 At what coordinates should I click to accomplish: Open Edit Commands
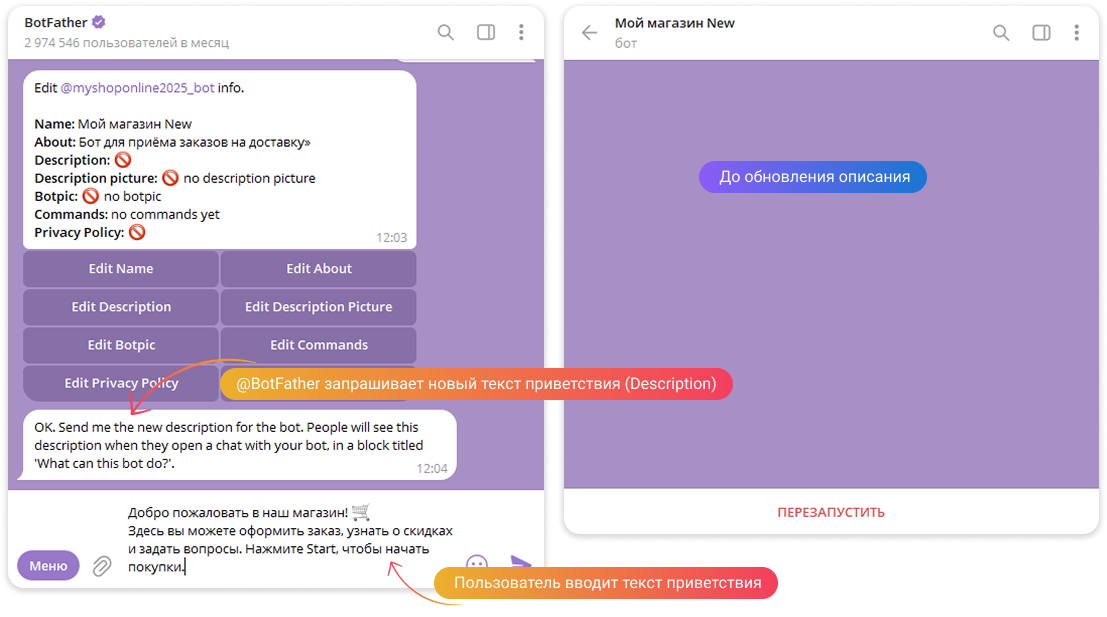click(x=318, y=345)
